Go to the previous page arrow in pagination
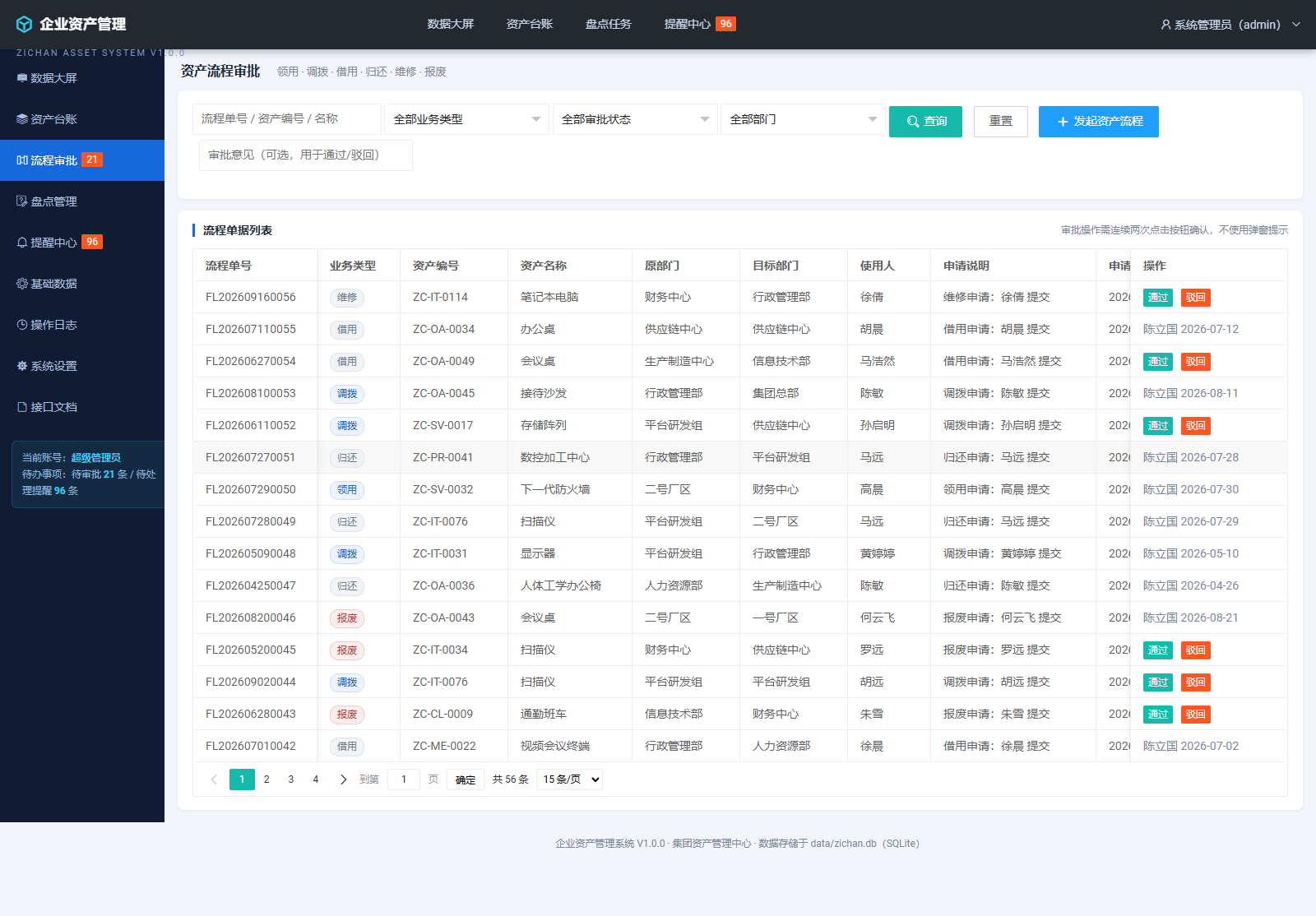This screenshot has height=916, width=1316. click(x=214, y=780)
